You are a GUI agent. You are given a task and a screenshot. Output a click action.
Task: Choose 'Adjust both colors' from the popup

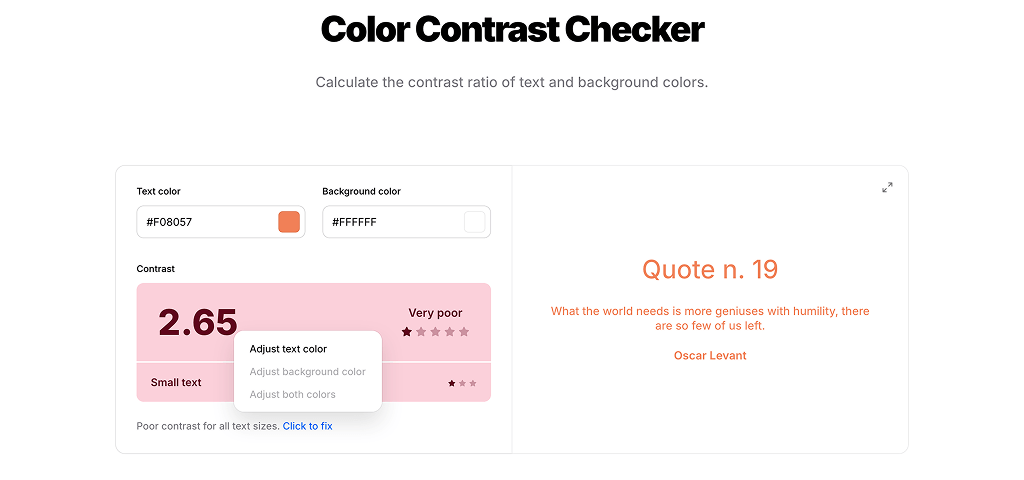292,395
